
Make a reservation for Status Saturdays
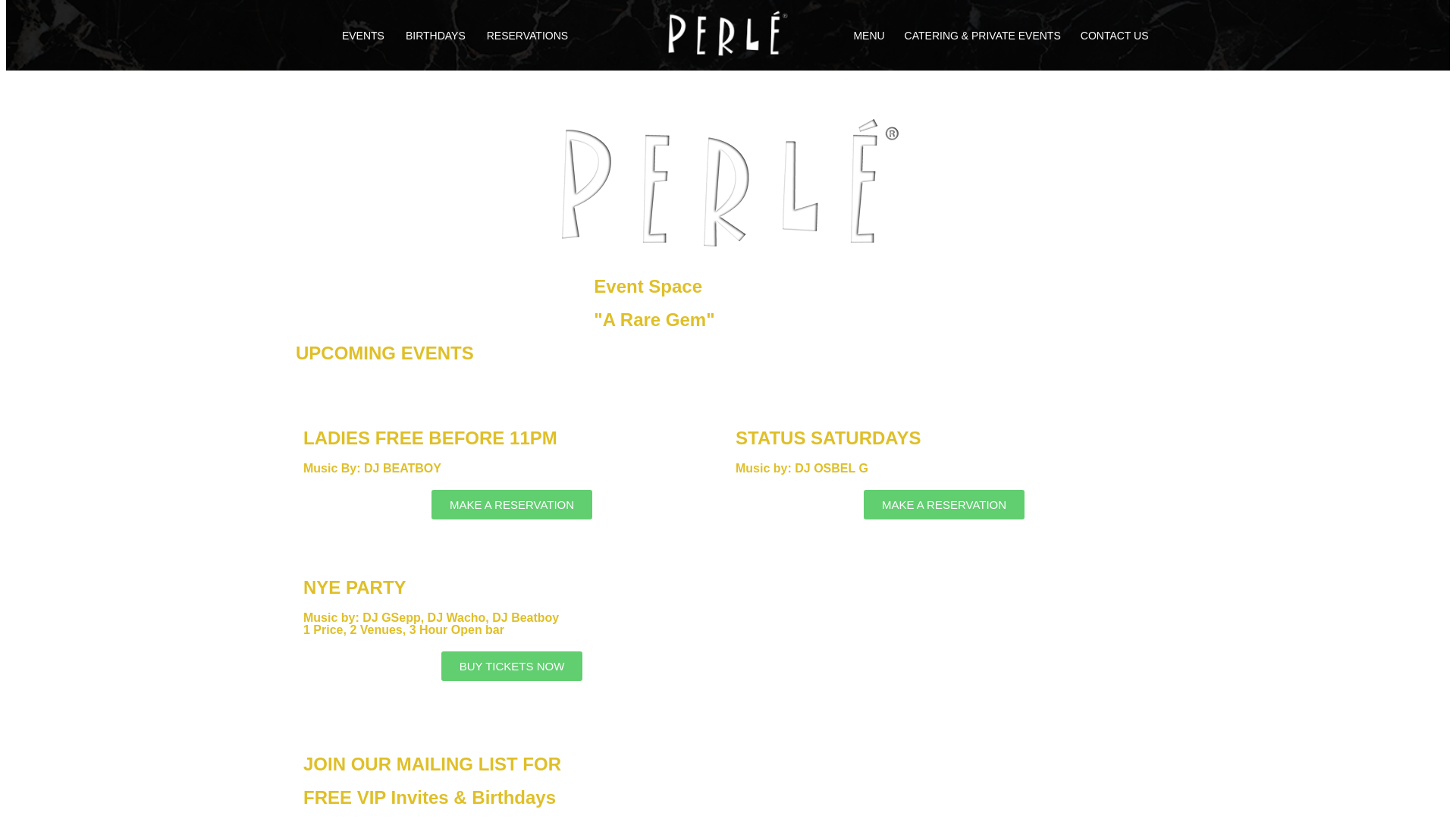click(x=943, y=505)
